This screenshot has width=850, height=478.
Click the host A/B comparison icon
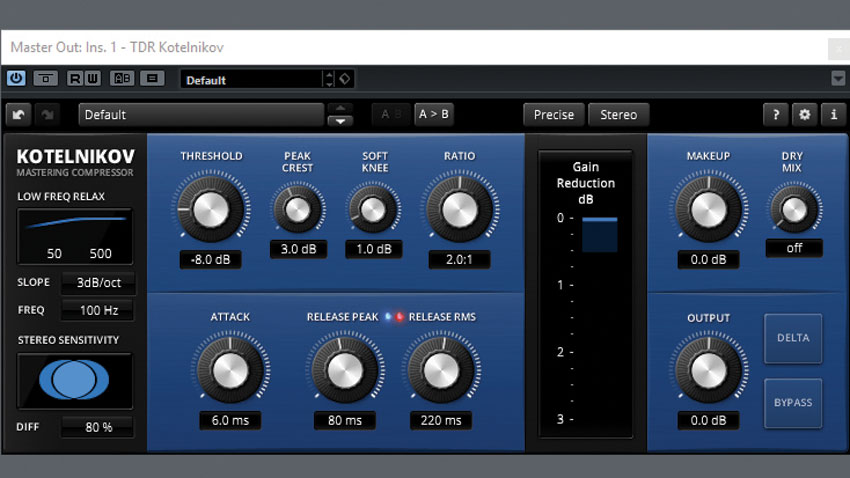pos(122,79)
